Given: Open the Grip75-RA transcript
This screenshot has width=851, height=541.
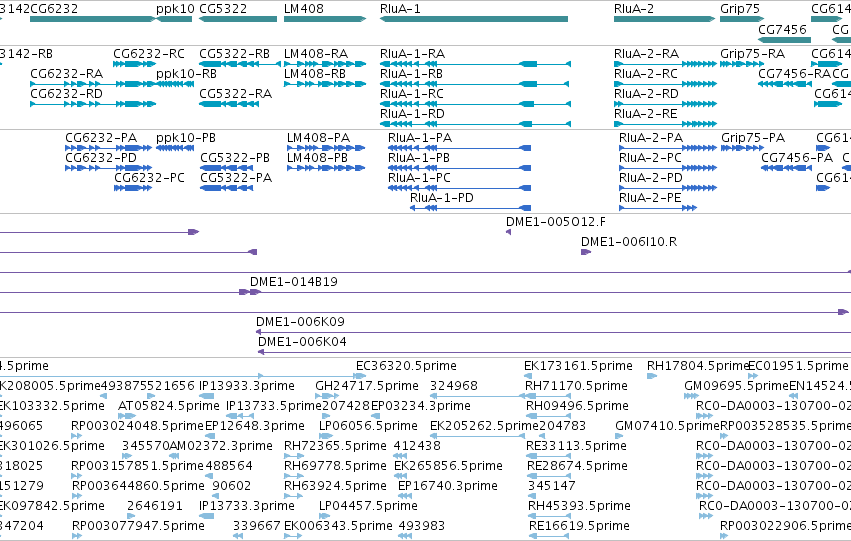Looking at the screenshot, I should coord(742,64).
